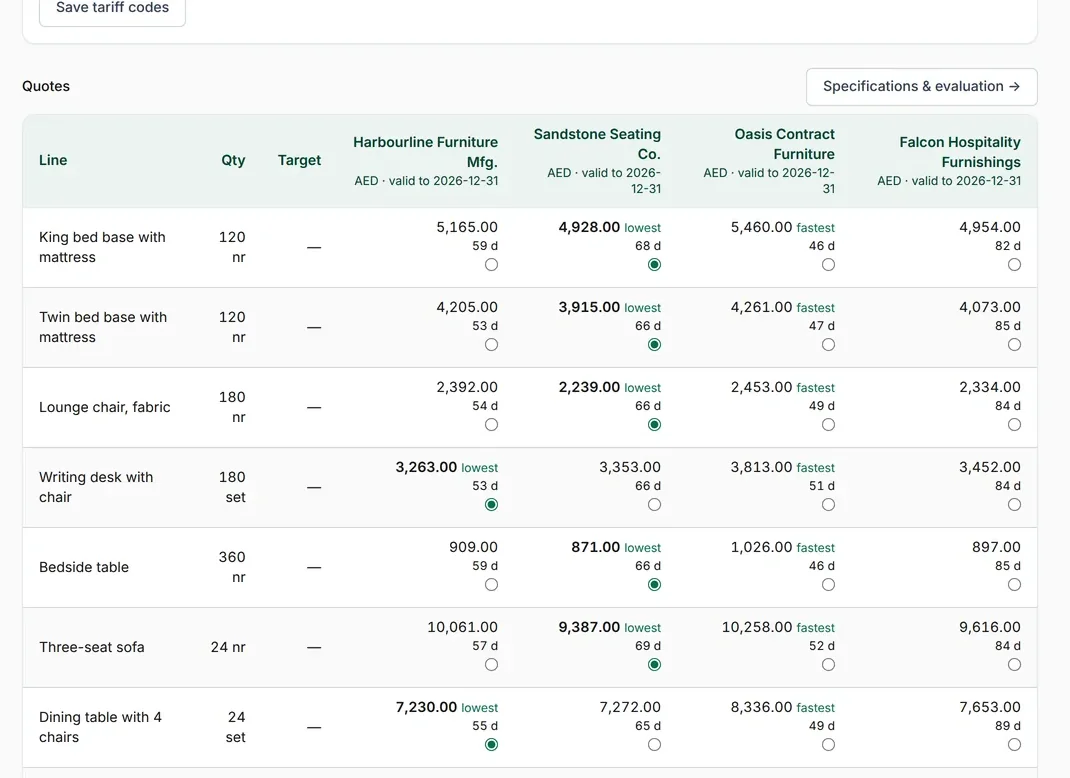
Task: Pick Falcon Hospitality quote for Bedside table
Action: coord(1015,584)
